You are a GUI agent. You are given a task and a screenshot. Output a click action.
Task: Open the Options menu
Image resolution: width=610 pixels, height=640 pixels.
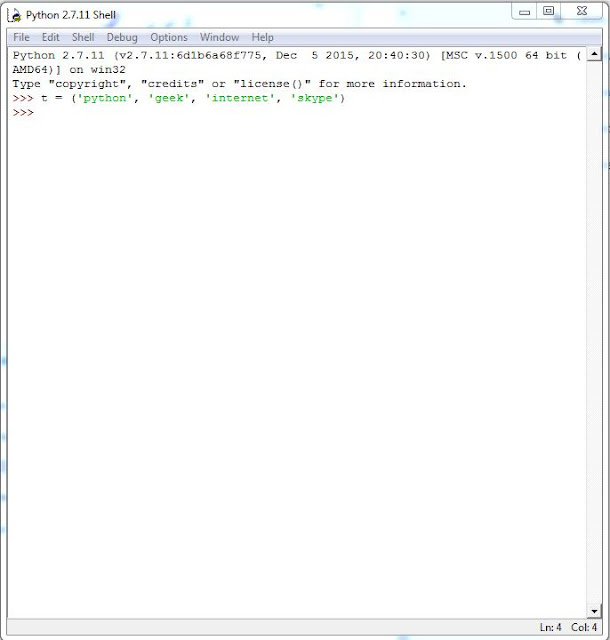coord(169,37)
